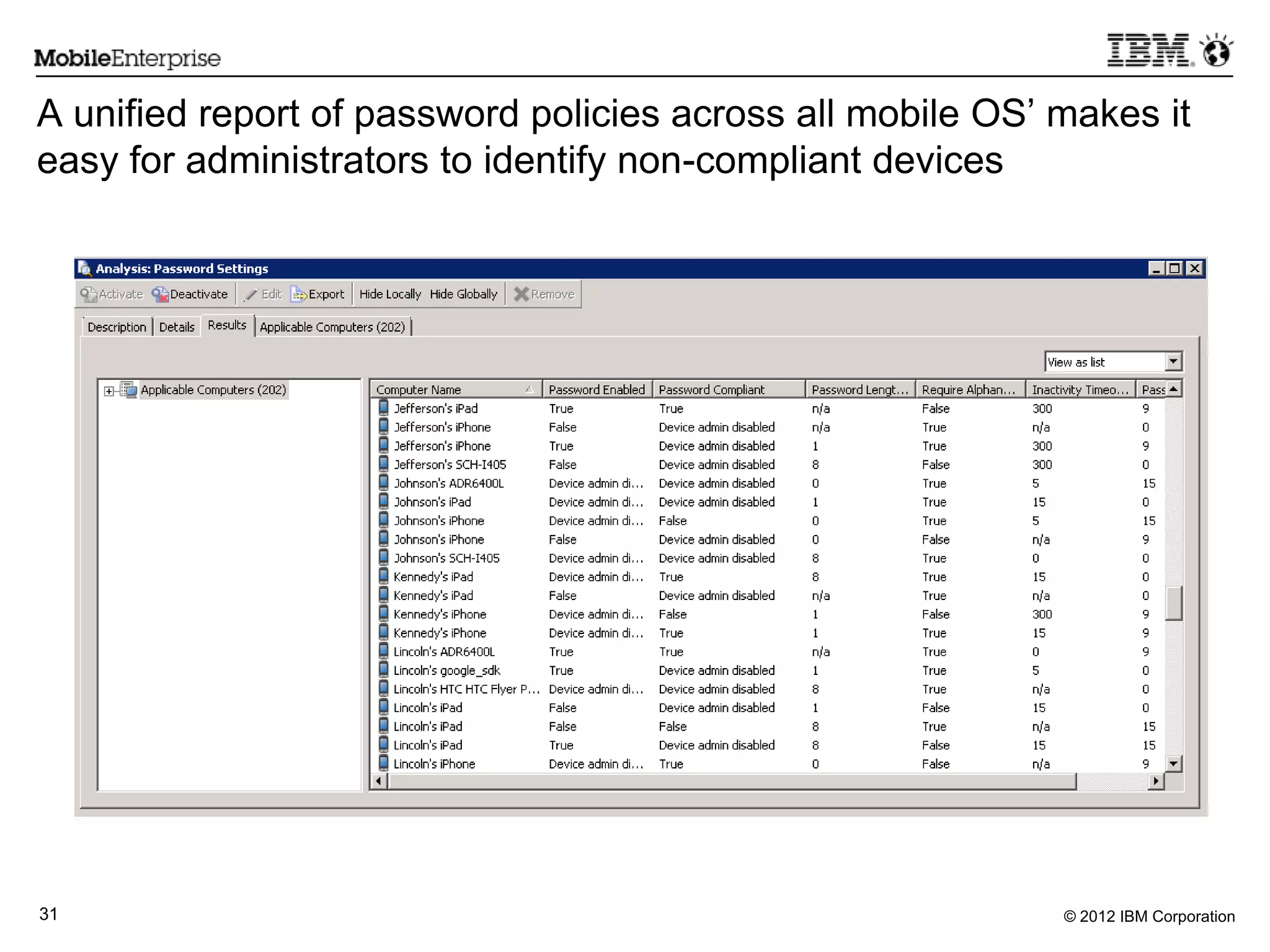
Task: Click the vertical scrollbar thumb
Action: coord(1173,603)
